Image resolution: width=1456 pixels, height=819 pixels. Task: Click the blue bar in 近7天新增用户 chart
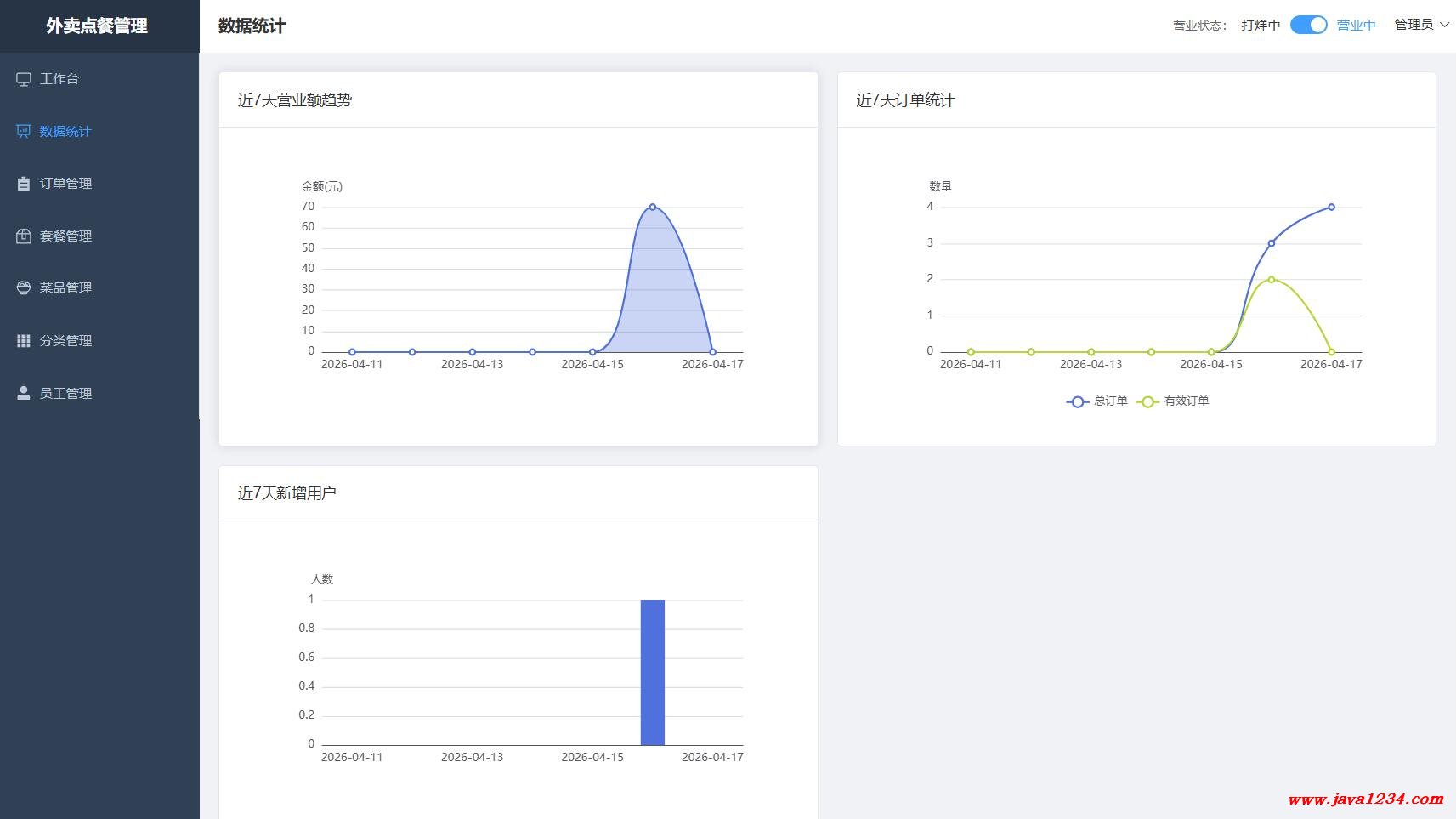point(652,672)
